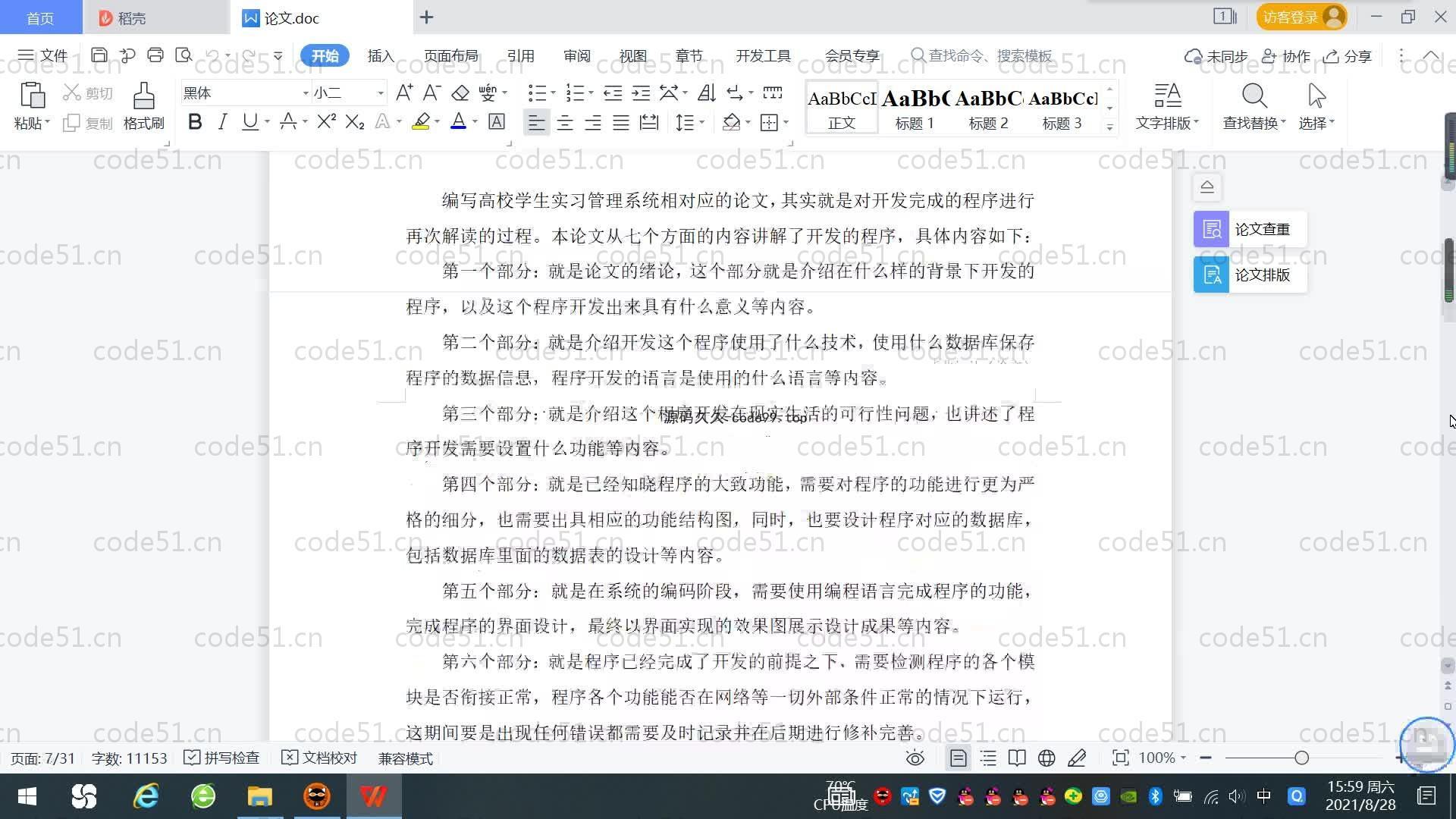Click the 协作 button
Viewport: 1456px width, 819px height.
coord(1286,56)
